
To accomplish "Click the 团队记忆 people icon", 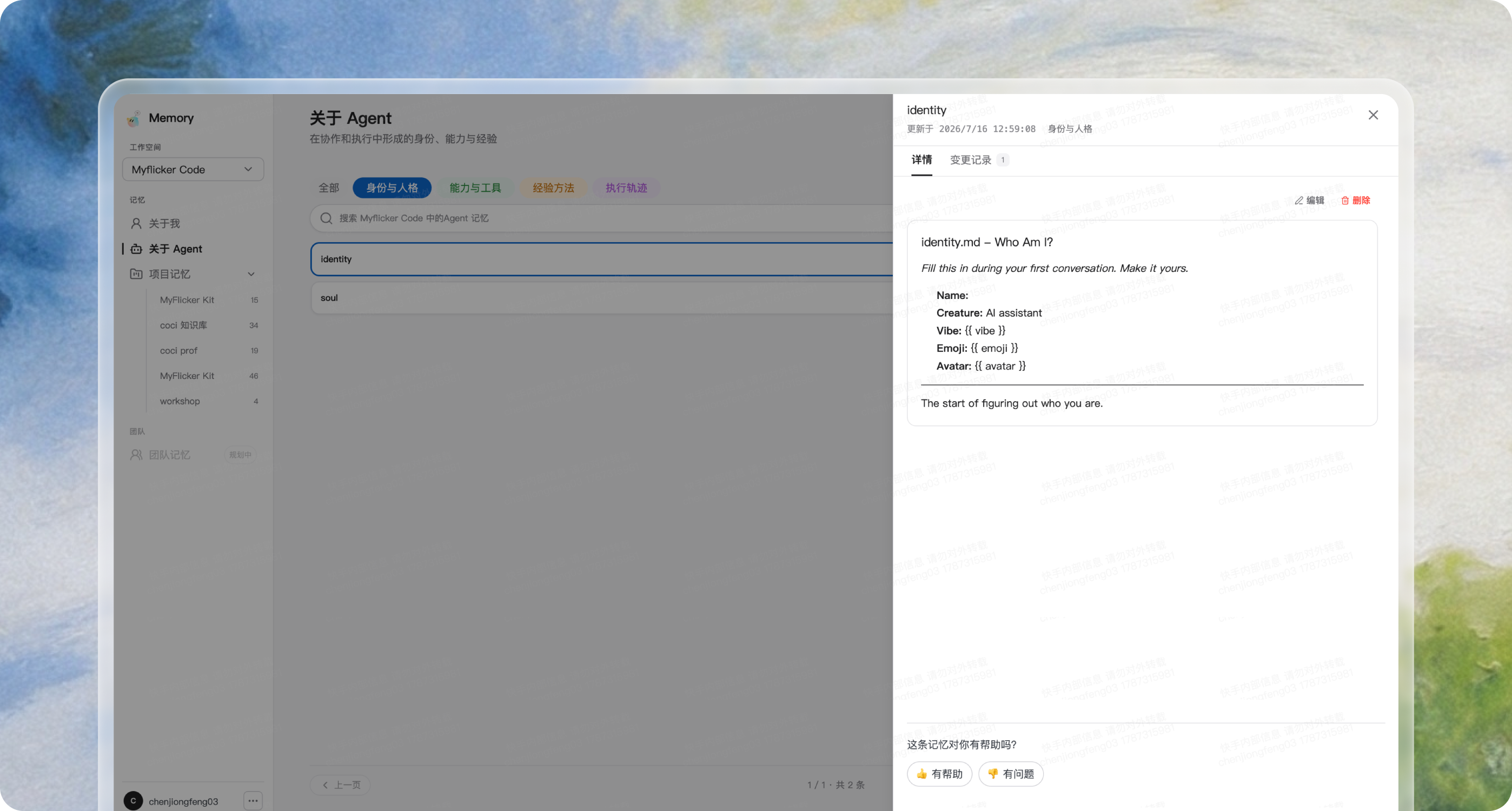I will (136, 455).
